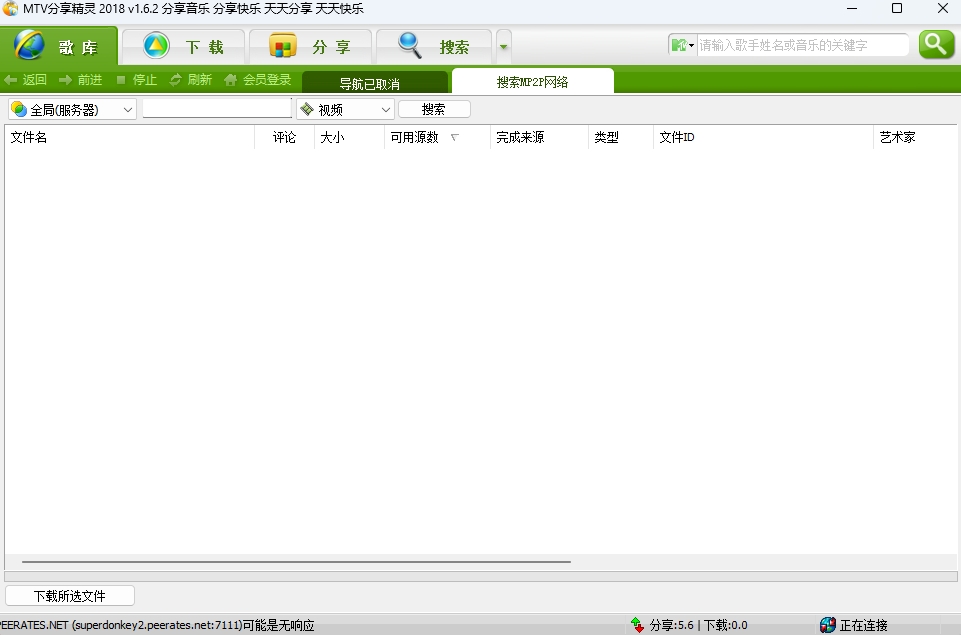Reload page with 刷新 button
Viewport: 961px width, 635px height.
point(191,80)
